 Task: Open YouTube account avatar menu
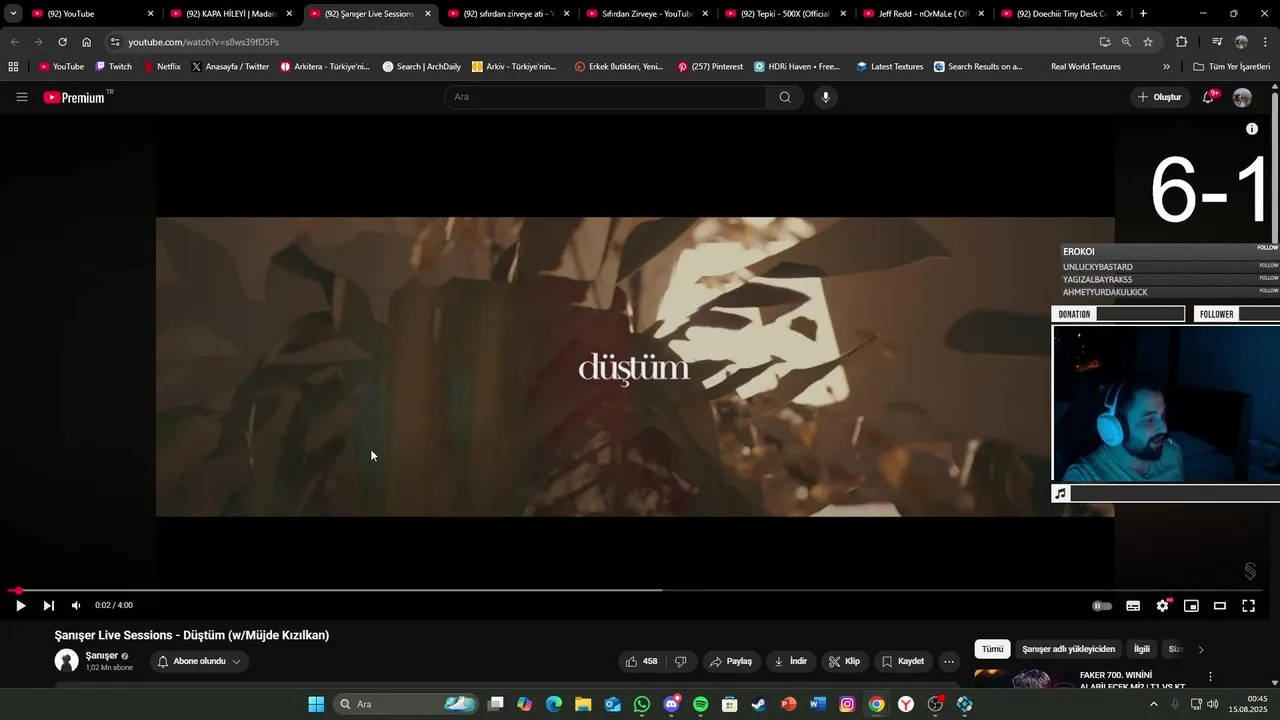pos(1242,97)
